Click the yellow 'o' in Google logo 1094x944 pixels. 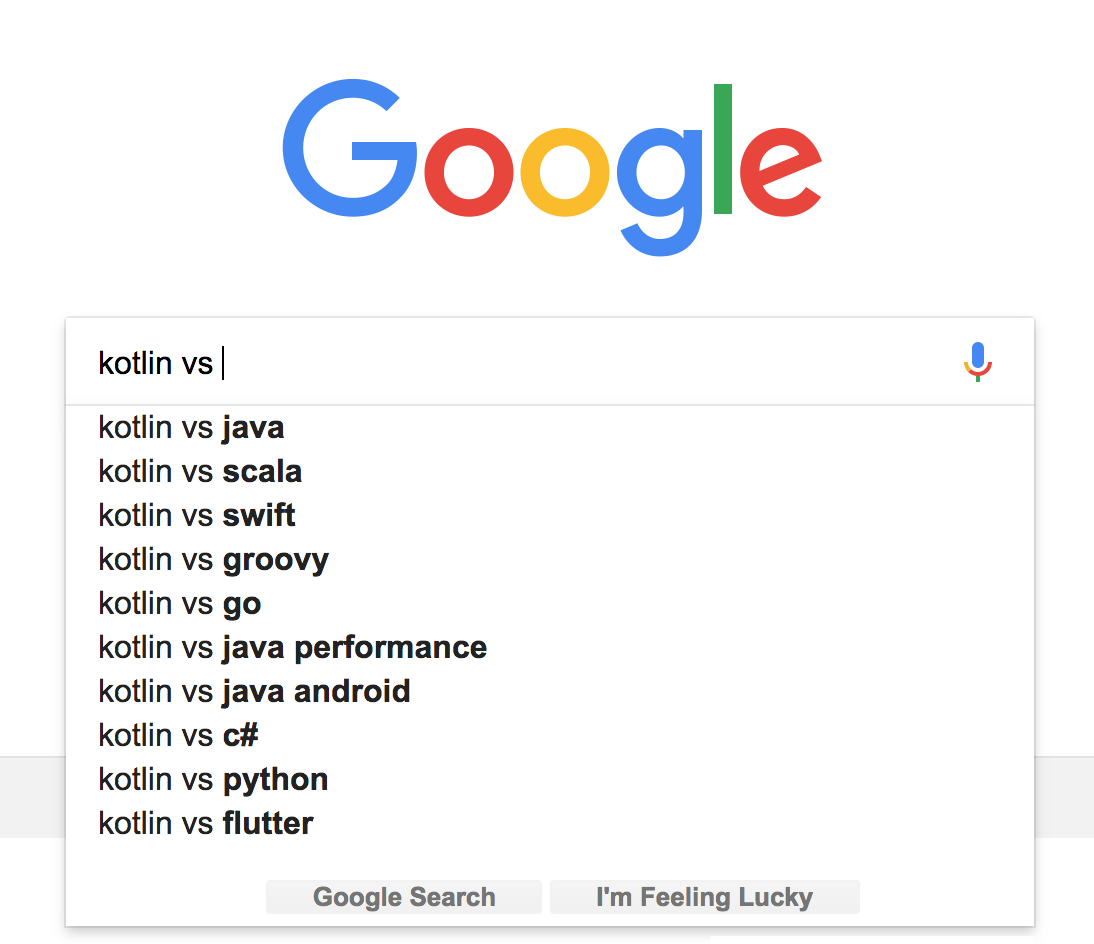click(565, 172)
